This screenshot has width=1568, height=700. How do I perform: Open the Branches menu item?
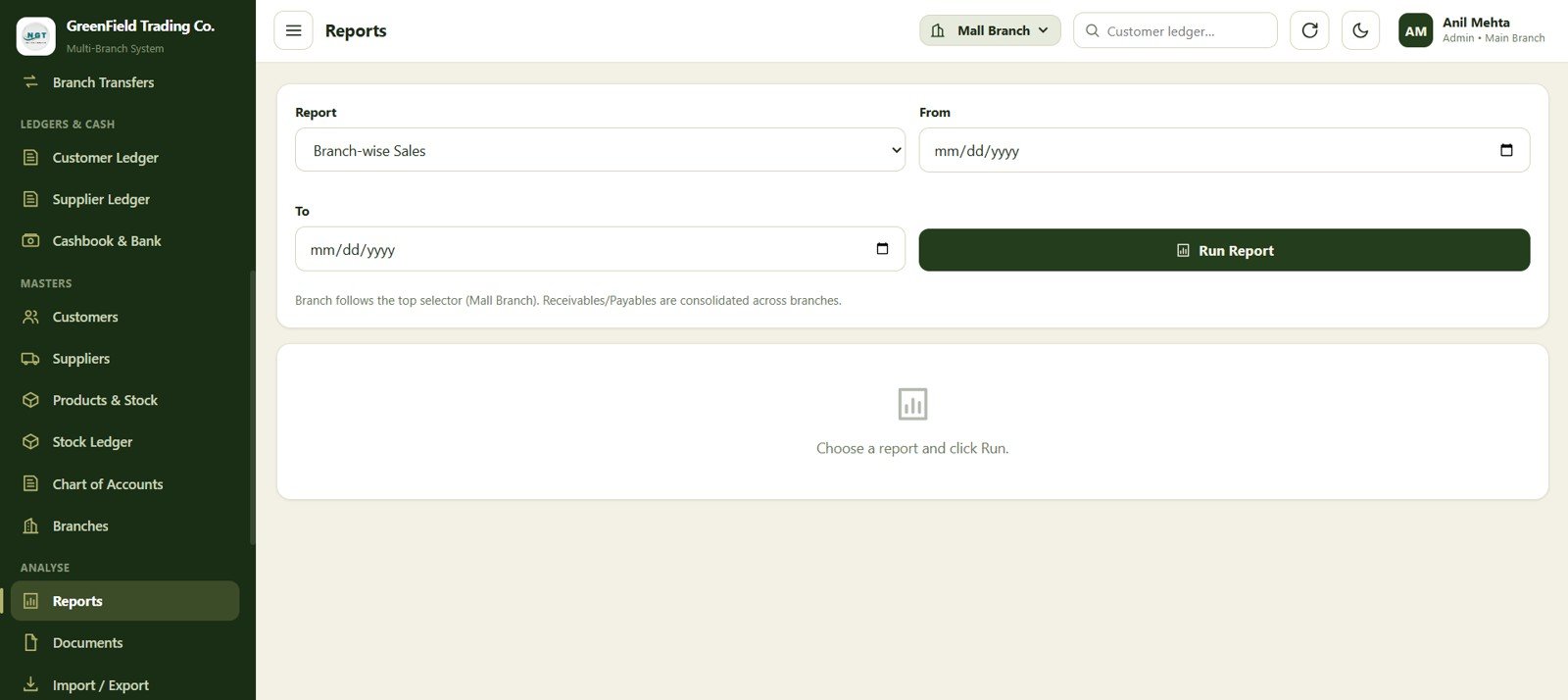[x=125, y=525]
